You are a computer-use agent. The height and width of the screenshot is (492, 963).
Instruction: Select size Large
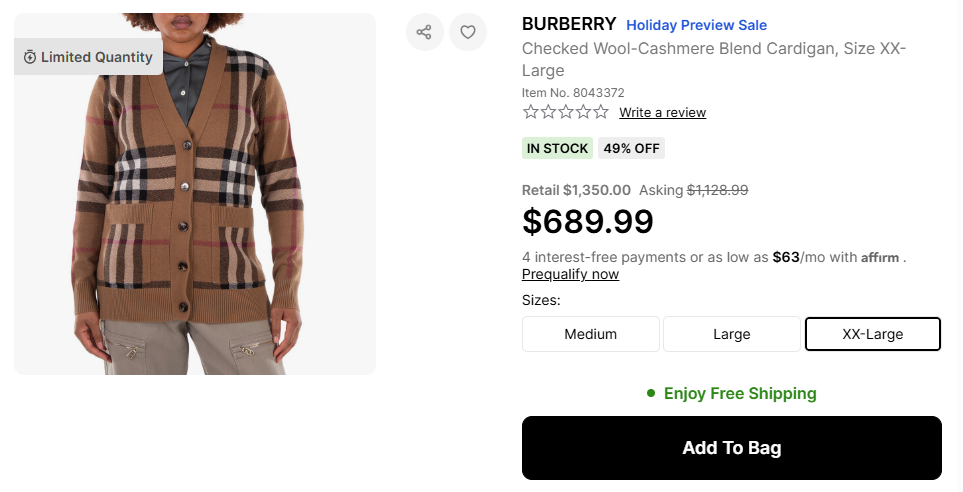click(731, 334)
